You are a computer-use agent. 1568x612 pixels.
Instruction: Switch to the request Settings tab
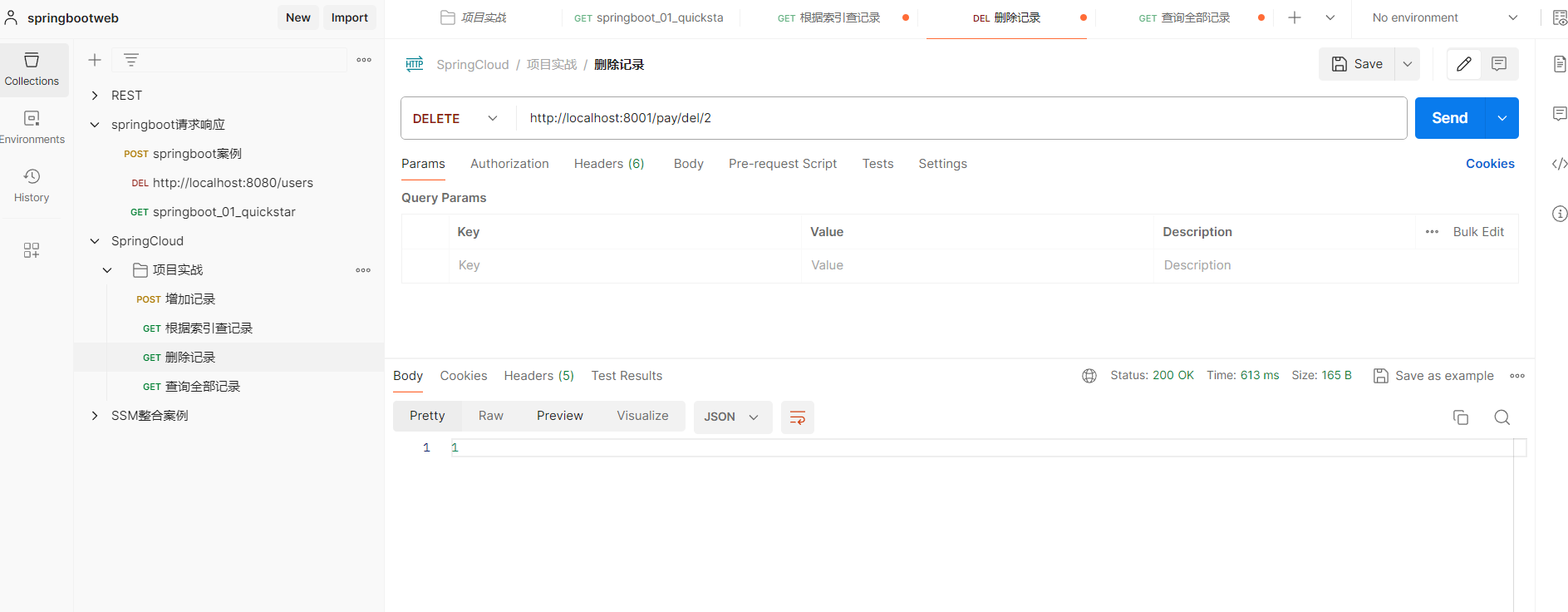pyautogui.click(x=942, y=164)
